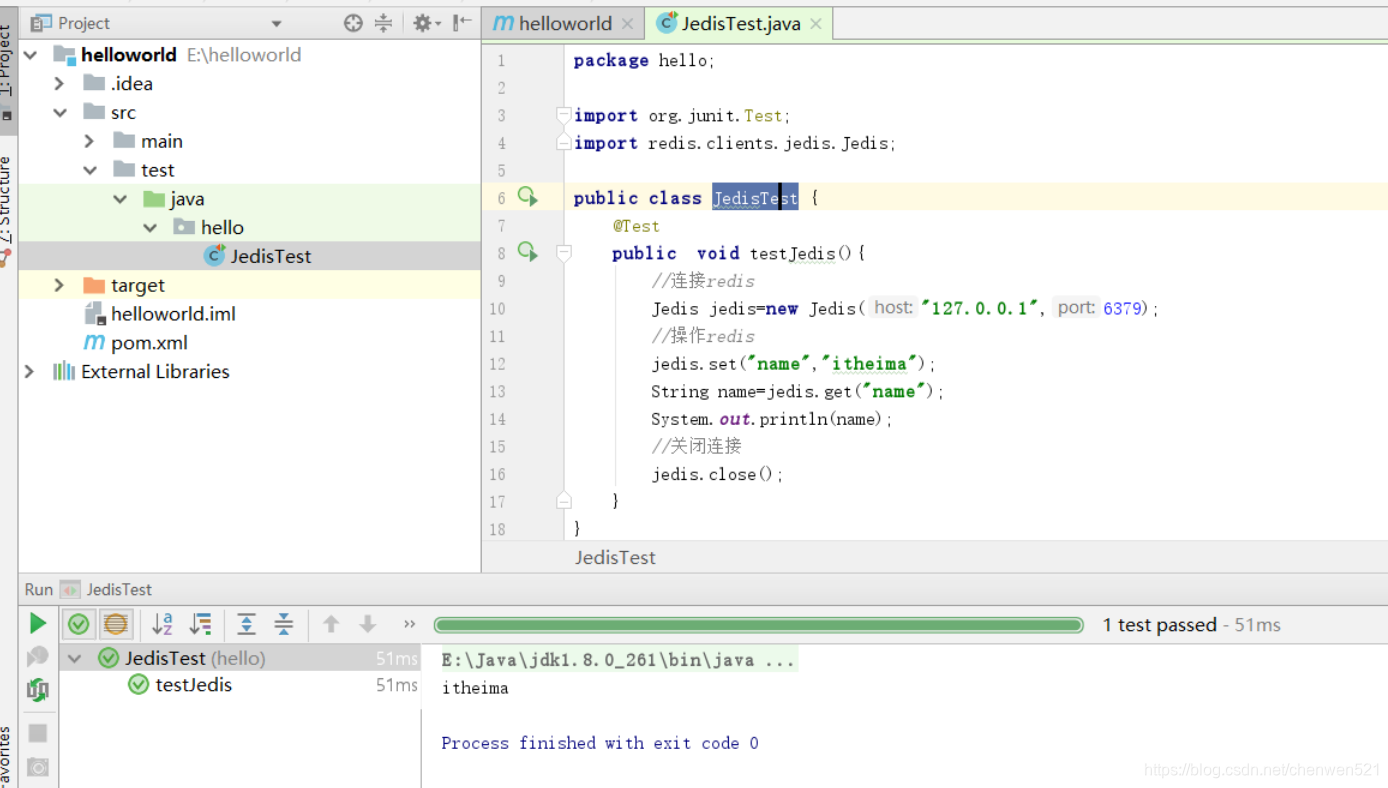Select the testJedis result row

coord(240,685)
